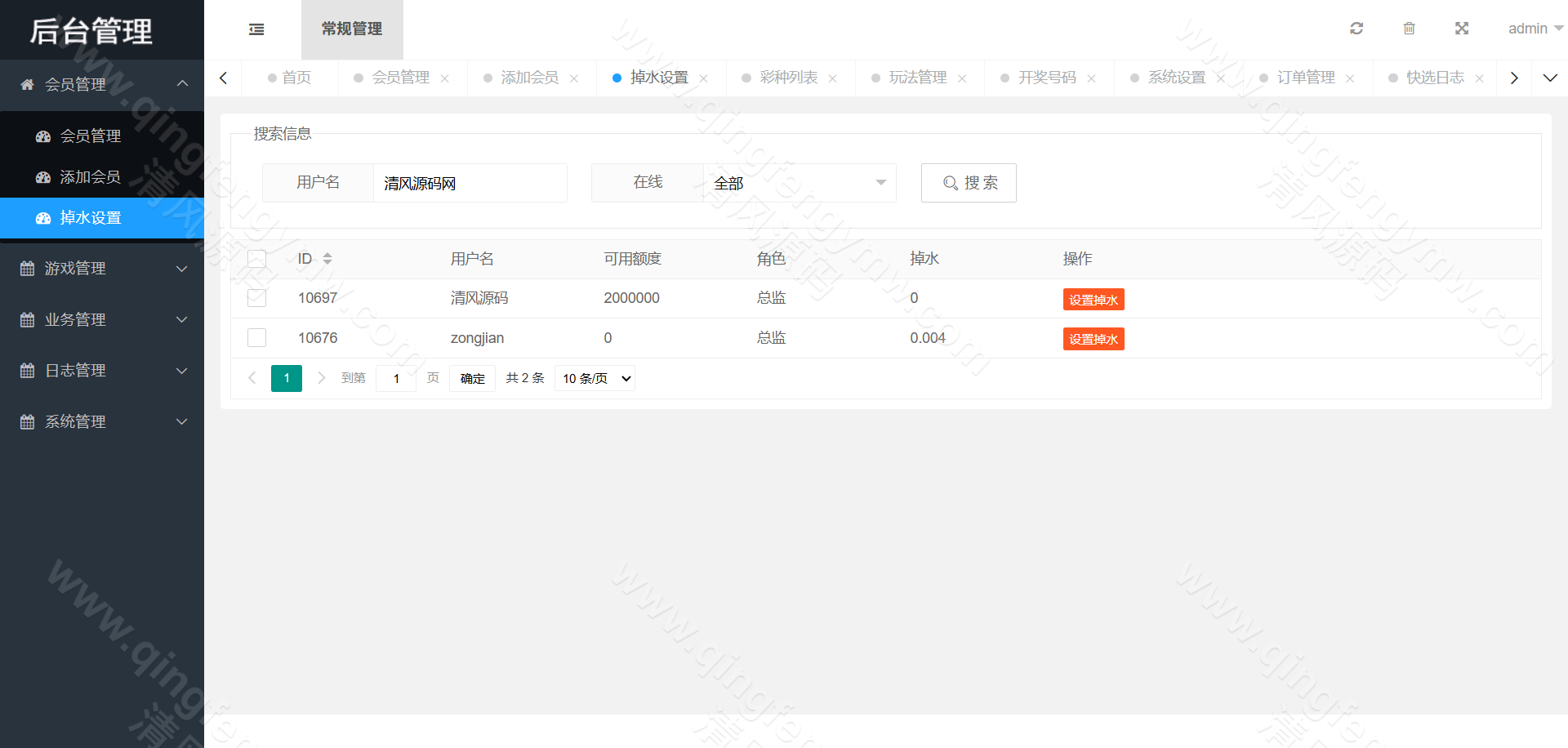Open the admin account dropdown

(x=1534, y=28)
